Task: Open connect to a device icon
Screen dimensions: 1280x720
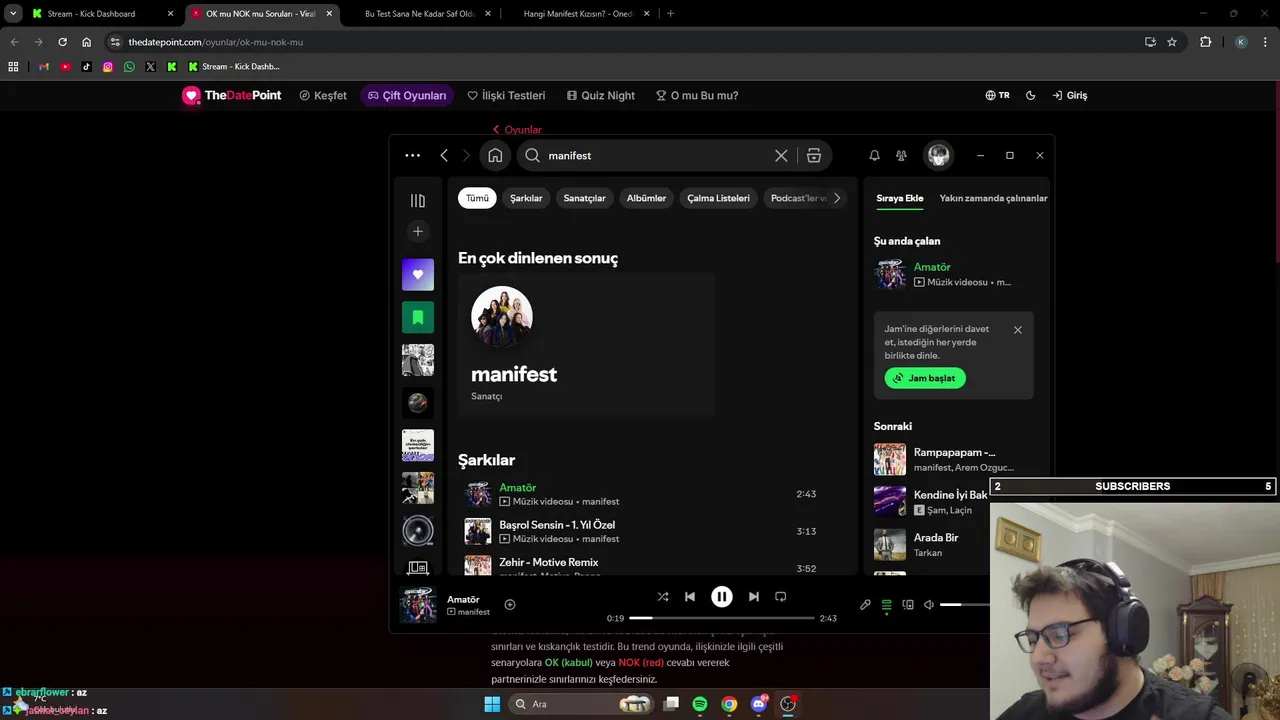Action: [x=908, y=605]
